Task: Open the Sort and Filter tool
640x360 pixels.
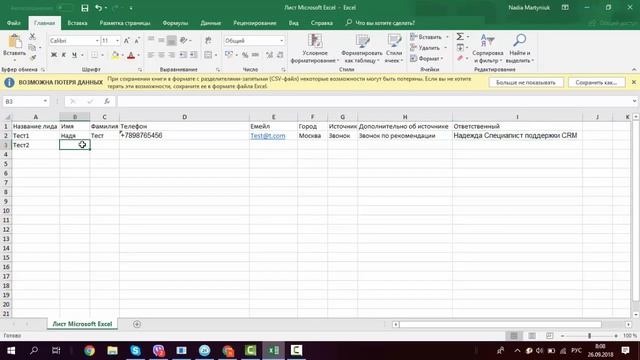Action: click(487, 49)
